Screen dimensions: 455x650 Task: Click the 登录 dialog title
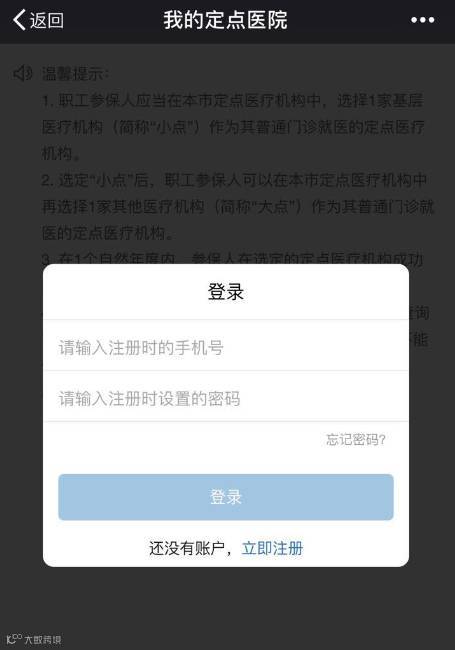click(x=226, y=291)
